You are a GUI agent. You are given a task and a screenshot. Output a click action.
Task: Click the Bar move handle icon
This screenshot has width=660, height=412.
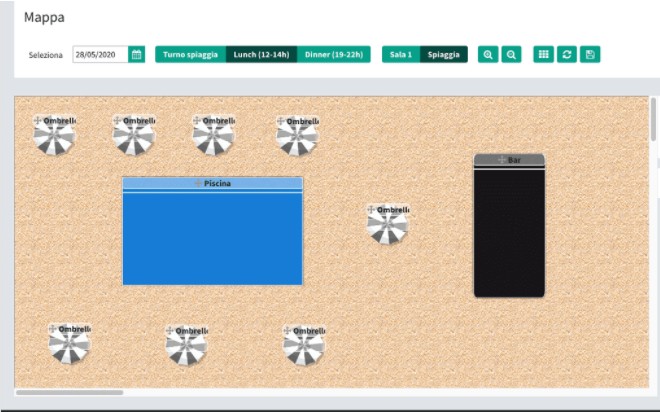501,160
